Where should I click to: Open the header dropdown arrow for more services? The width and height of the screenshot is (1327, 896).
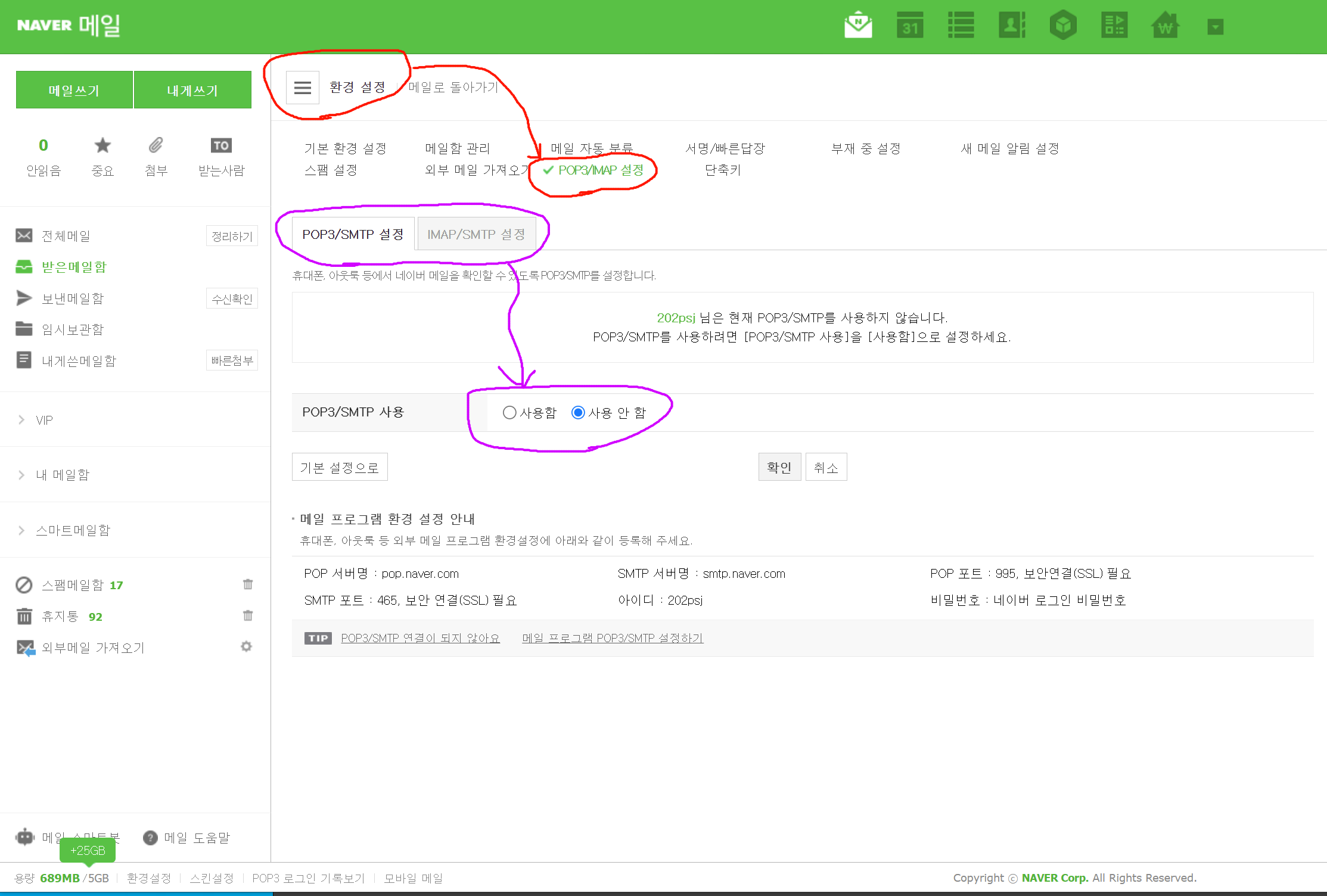coord(1215,27)
